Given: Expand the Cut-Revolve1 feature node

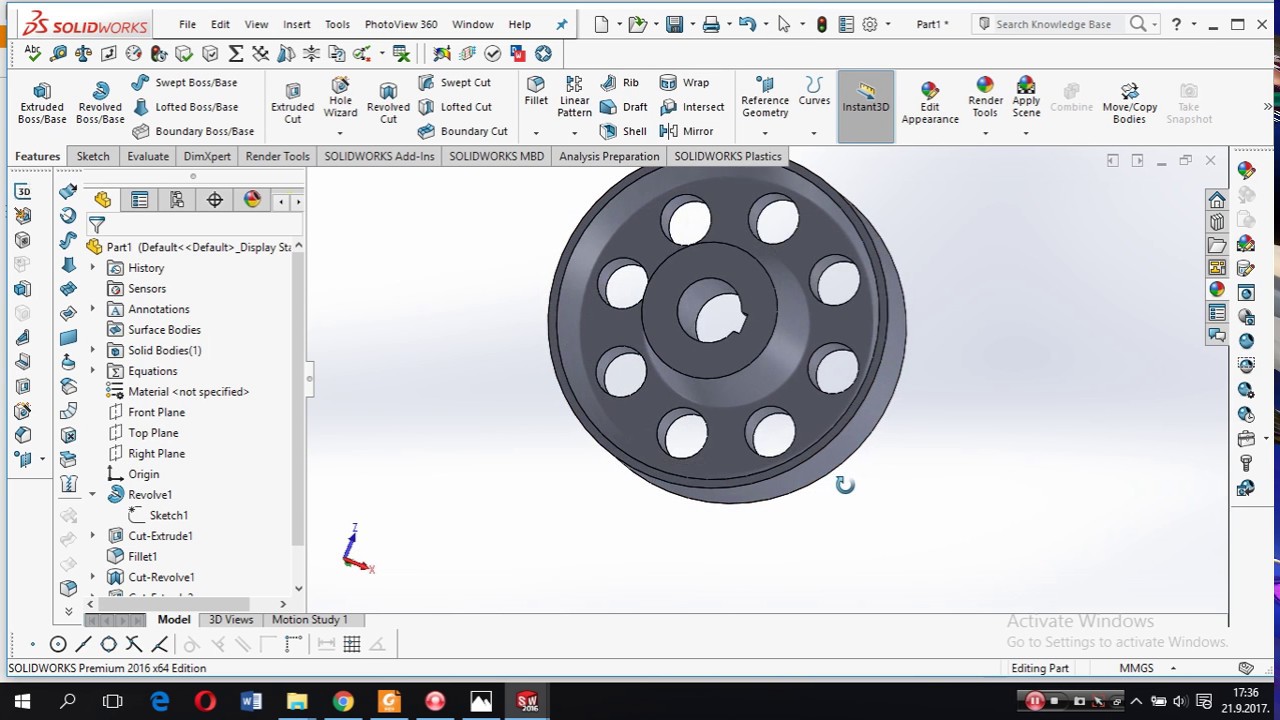Looking at the screenshot, I should click(93, 577).
